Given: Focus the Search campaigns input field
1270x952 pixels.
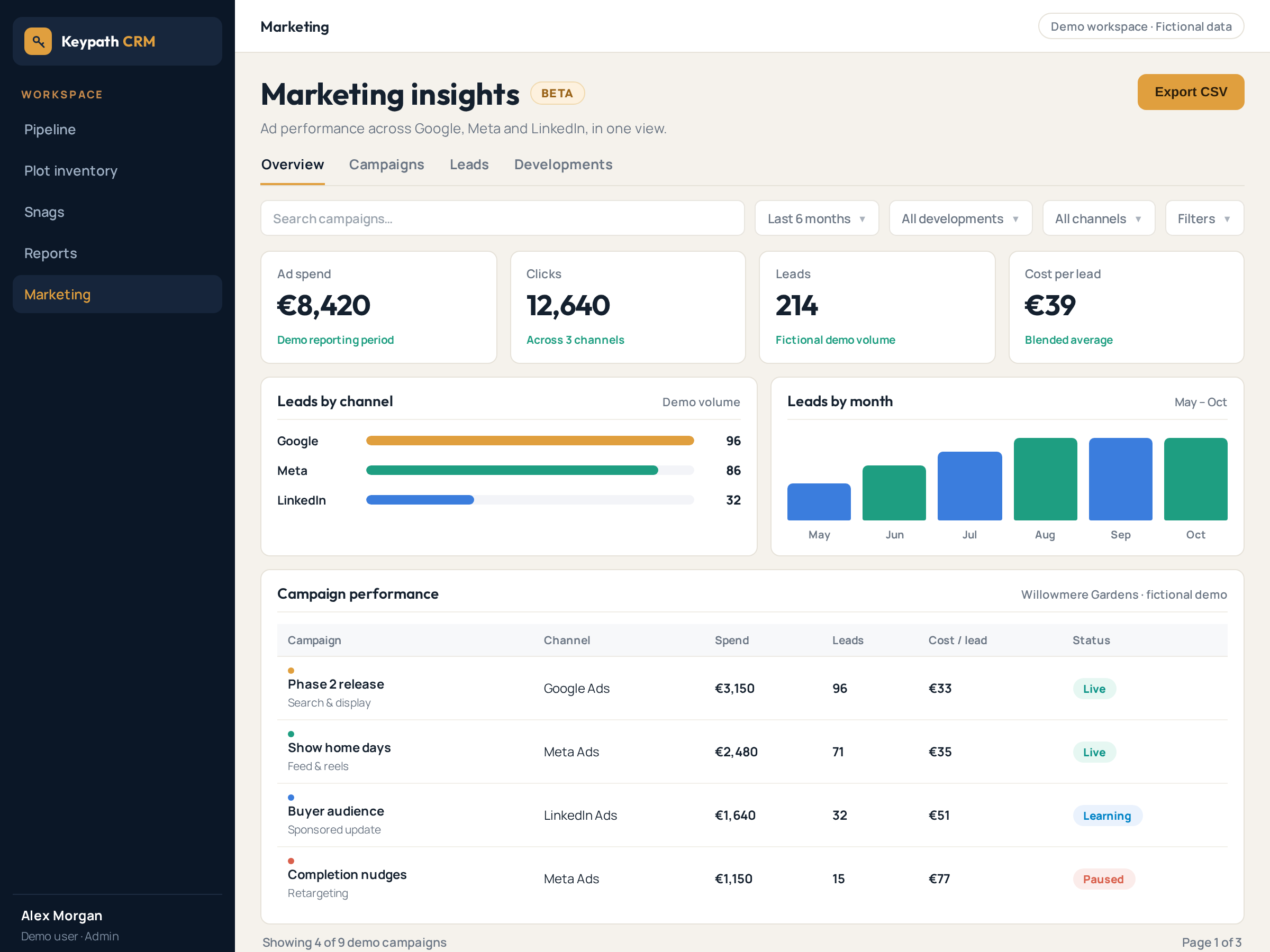Looking at the screenshot, I should pos(502,218).
